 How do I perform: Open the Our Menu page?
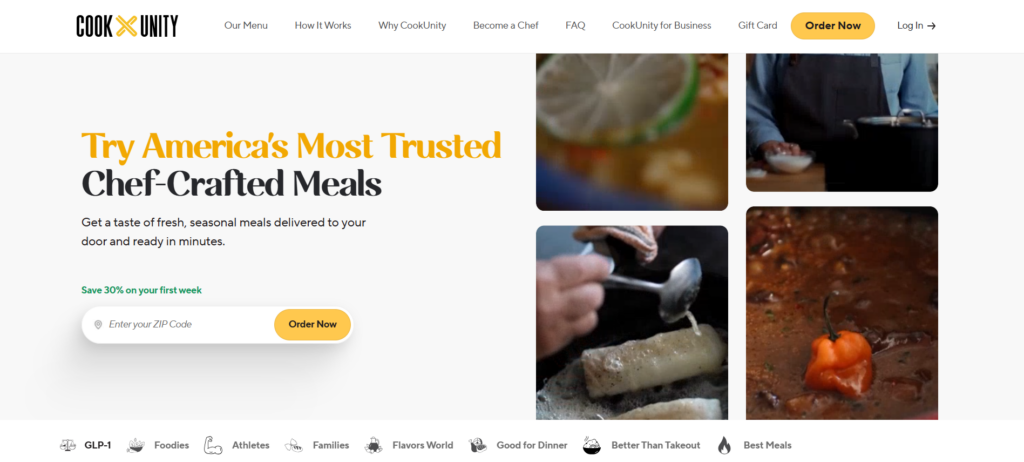(246, 25)
